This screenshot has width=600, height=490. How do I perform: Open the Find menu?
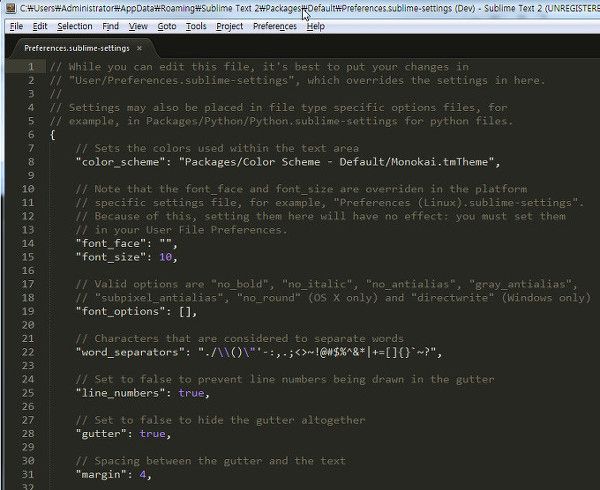(x=110, y=26)
